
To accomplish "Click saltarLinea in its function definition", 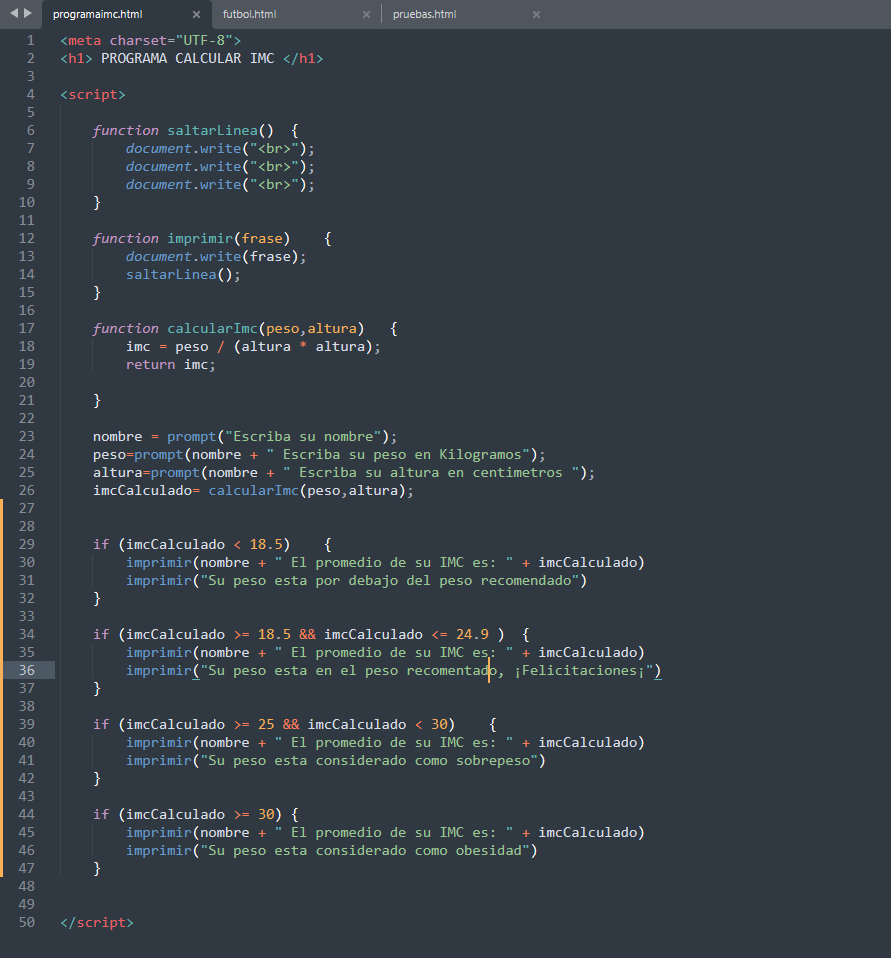I will tap(213, 131).
